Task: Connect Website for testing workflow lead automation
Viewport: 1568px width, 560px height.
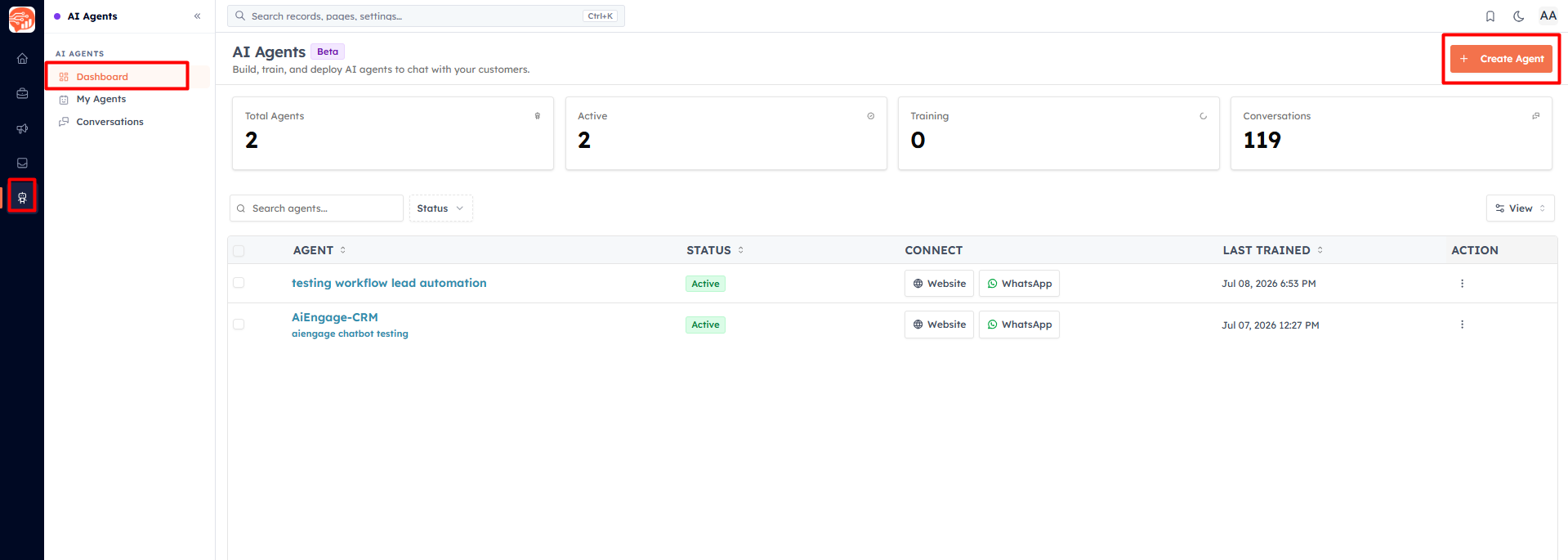Action: [x=939, y=284]
